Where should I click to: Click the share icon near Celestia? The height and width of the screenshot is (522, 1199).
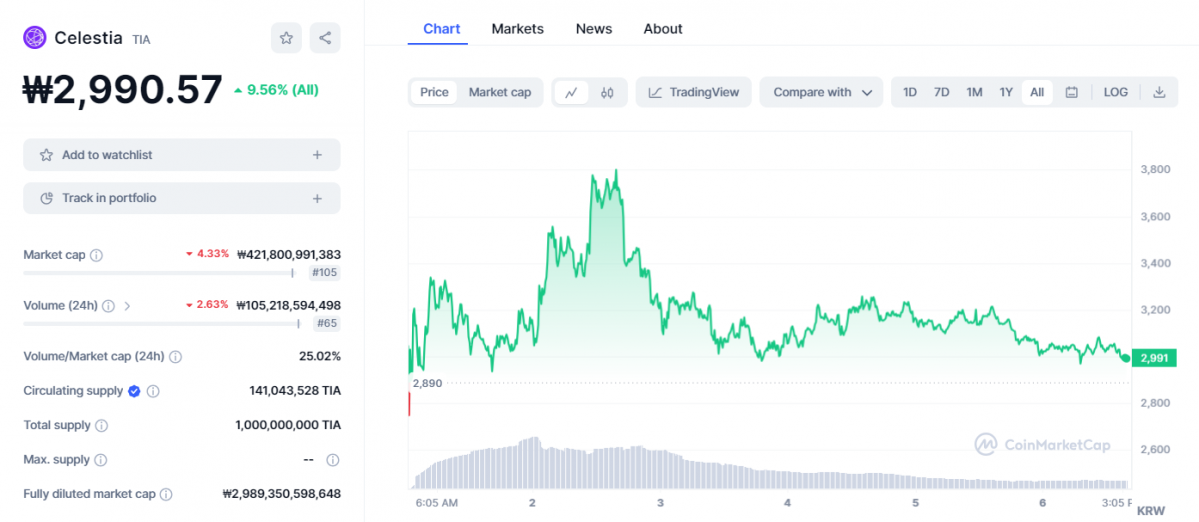[325, 38]
